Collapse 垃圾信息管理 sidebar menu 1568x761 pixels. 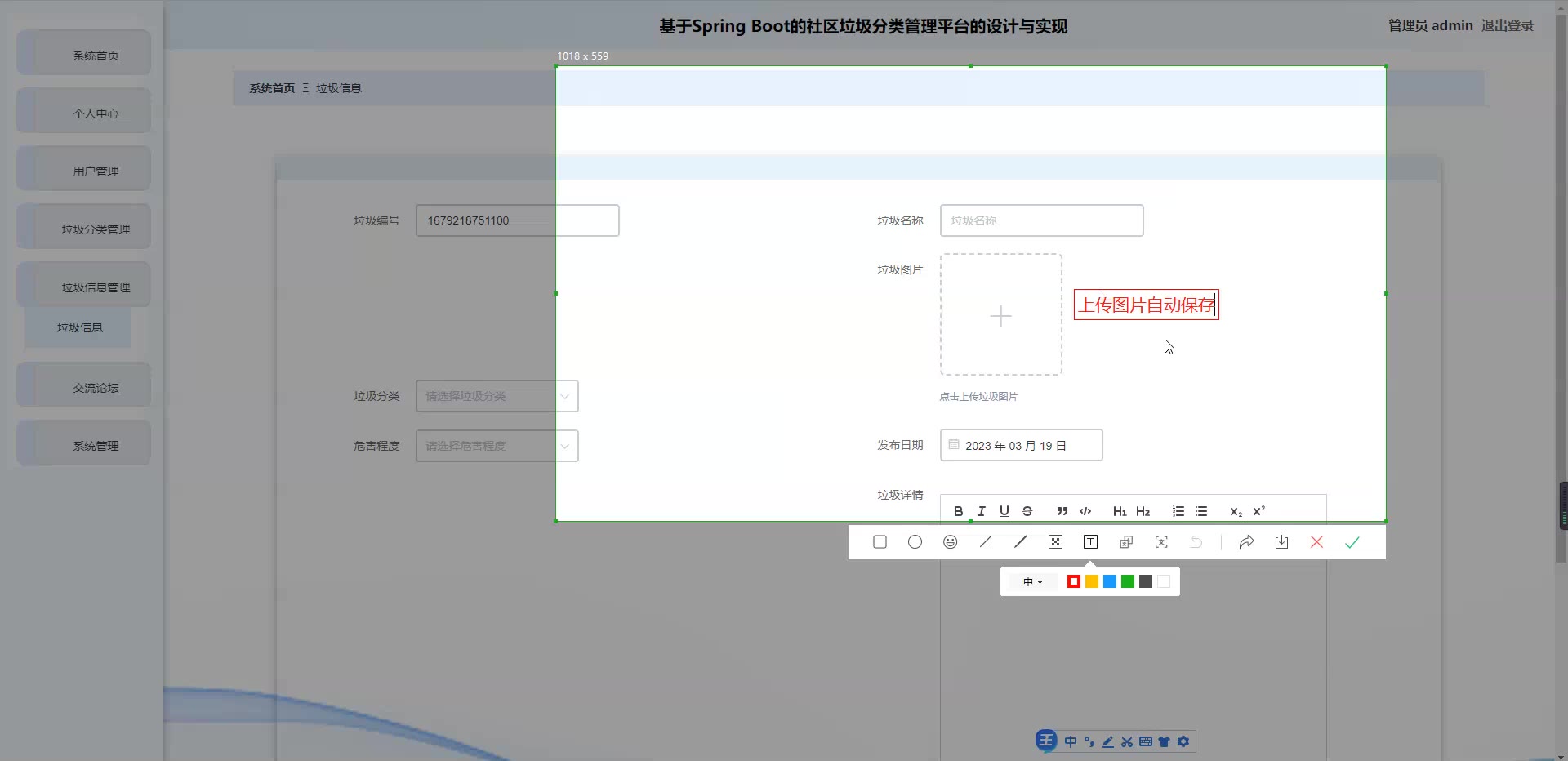coord(84,285)
